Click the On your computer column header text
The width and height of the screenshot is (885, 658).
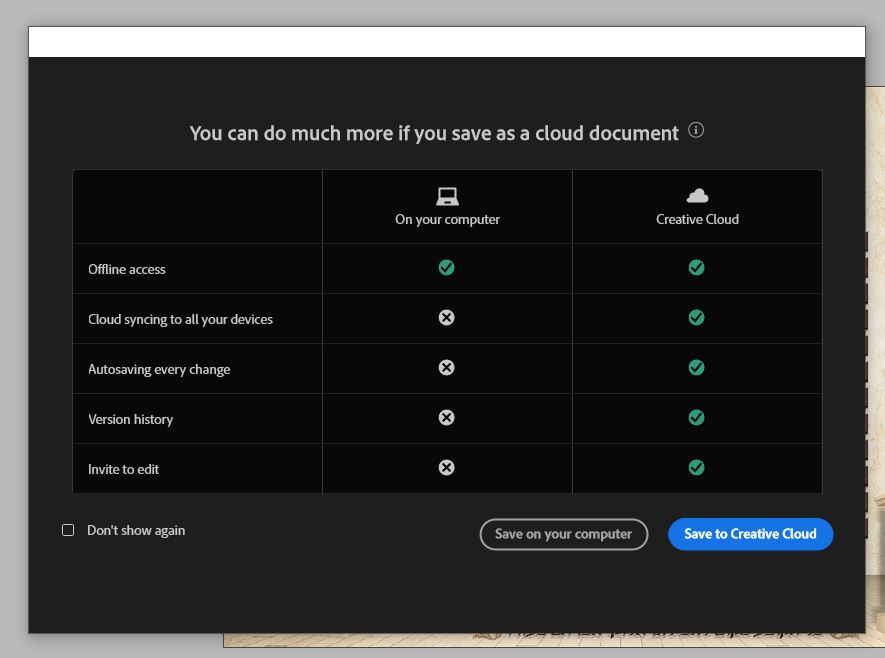coord(447,219)
